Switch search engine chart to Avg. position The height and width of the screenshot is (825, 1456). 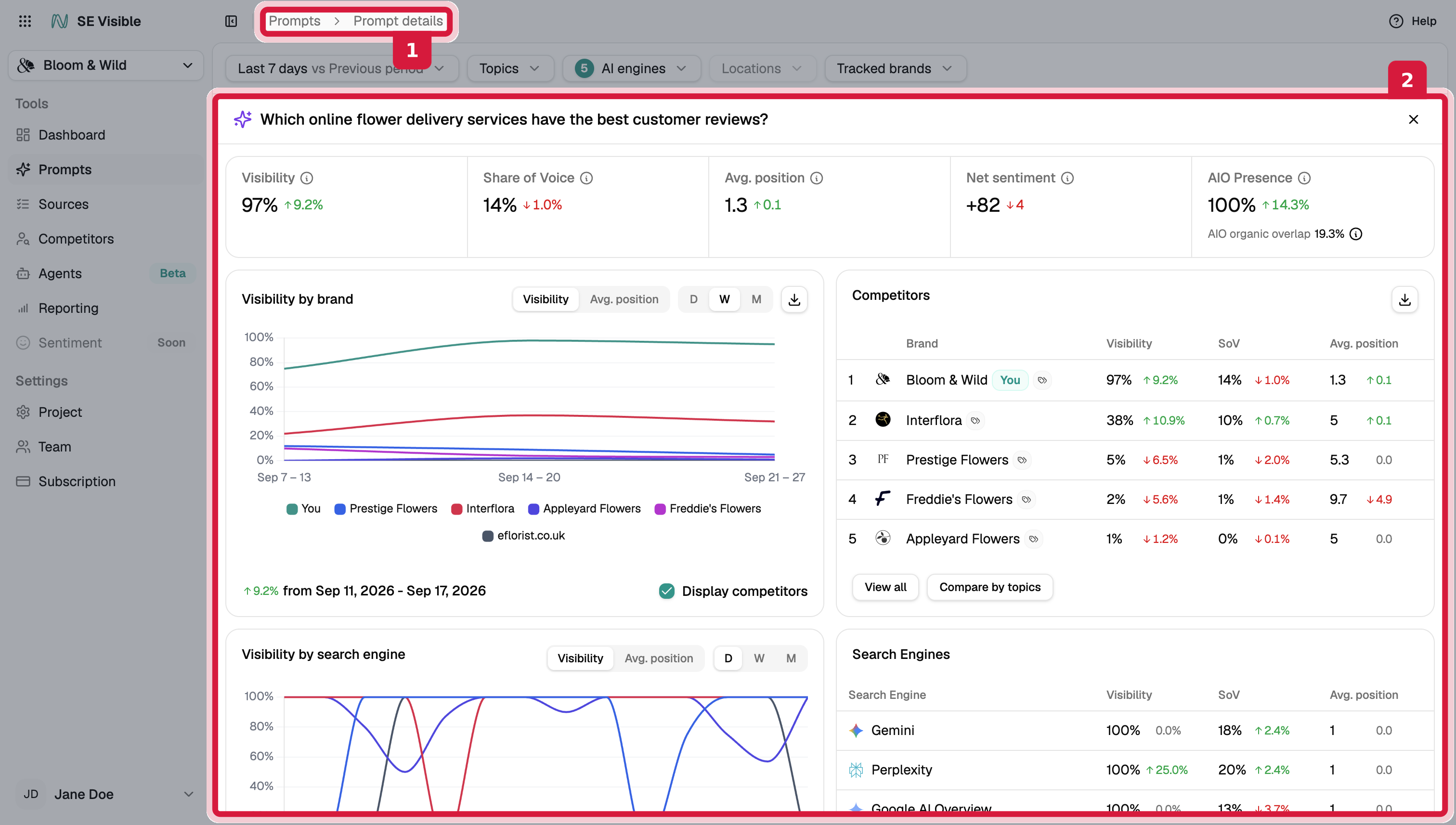(x=659, y=658)
